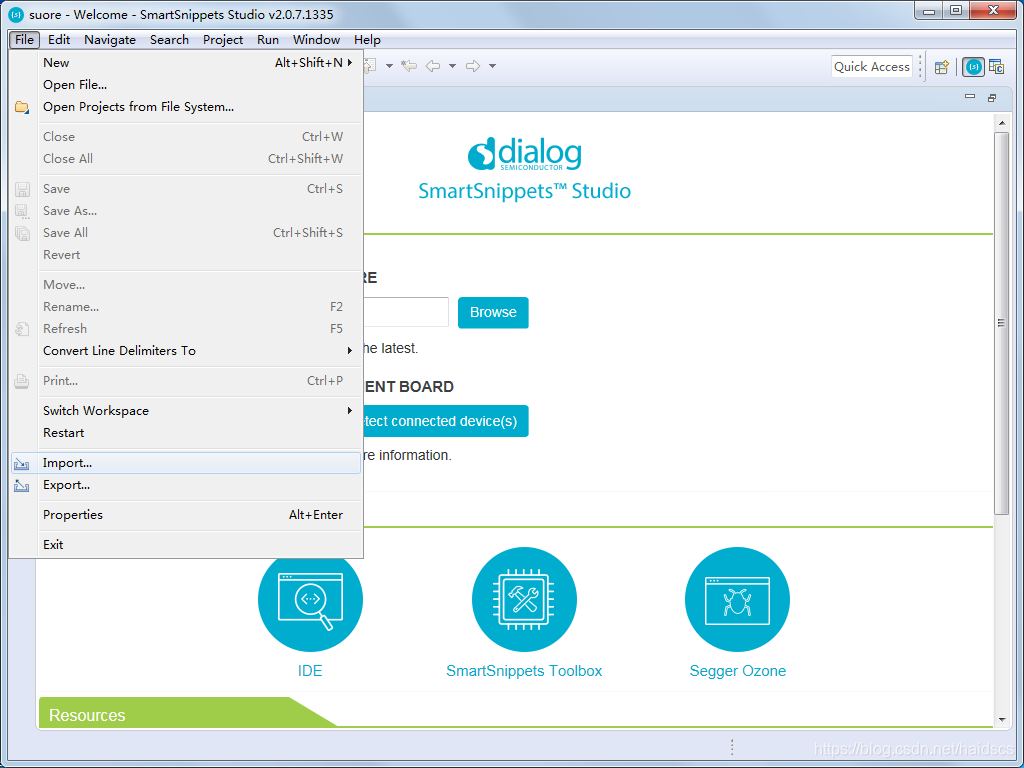Click the scrollbar up arrow
This screenshot has height=768, width=1024.
click(1002, 123)
